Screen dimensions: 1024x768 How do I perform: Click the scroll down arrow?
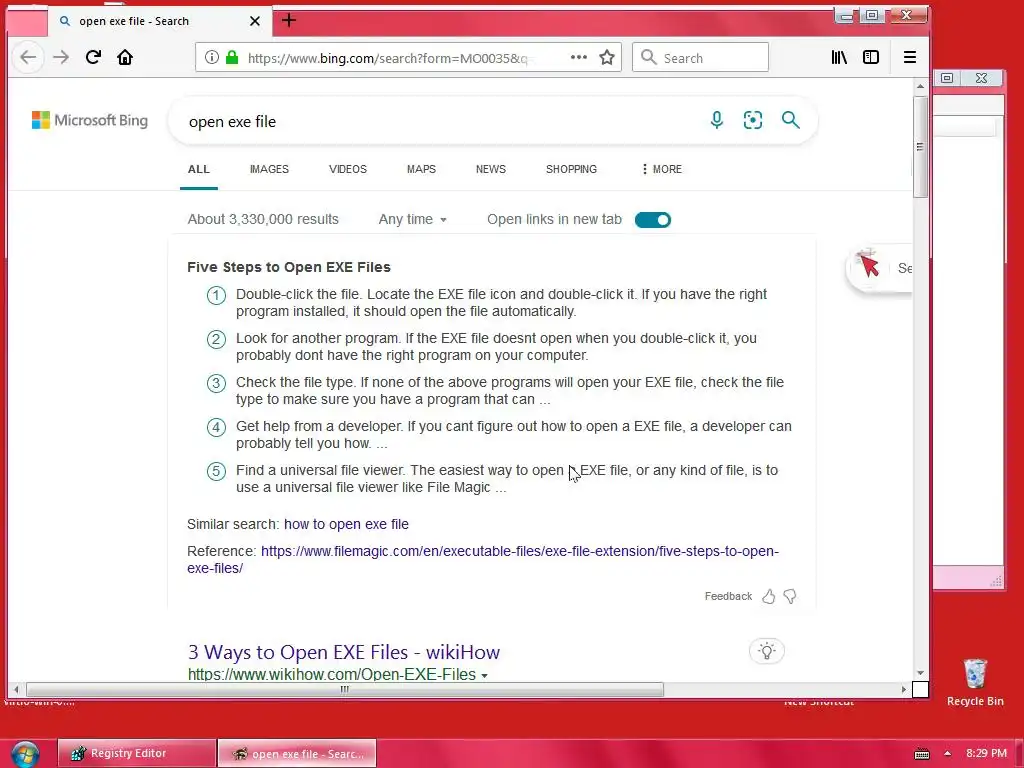pyautogui.click(x=920, y=673)
